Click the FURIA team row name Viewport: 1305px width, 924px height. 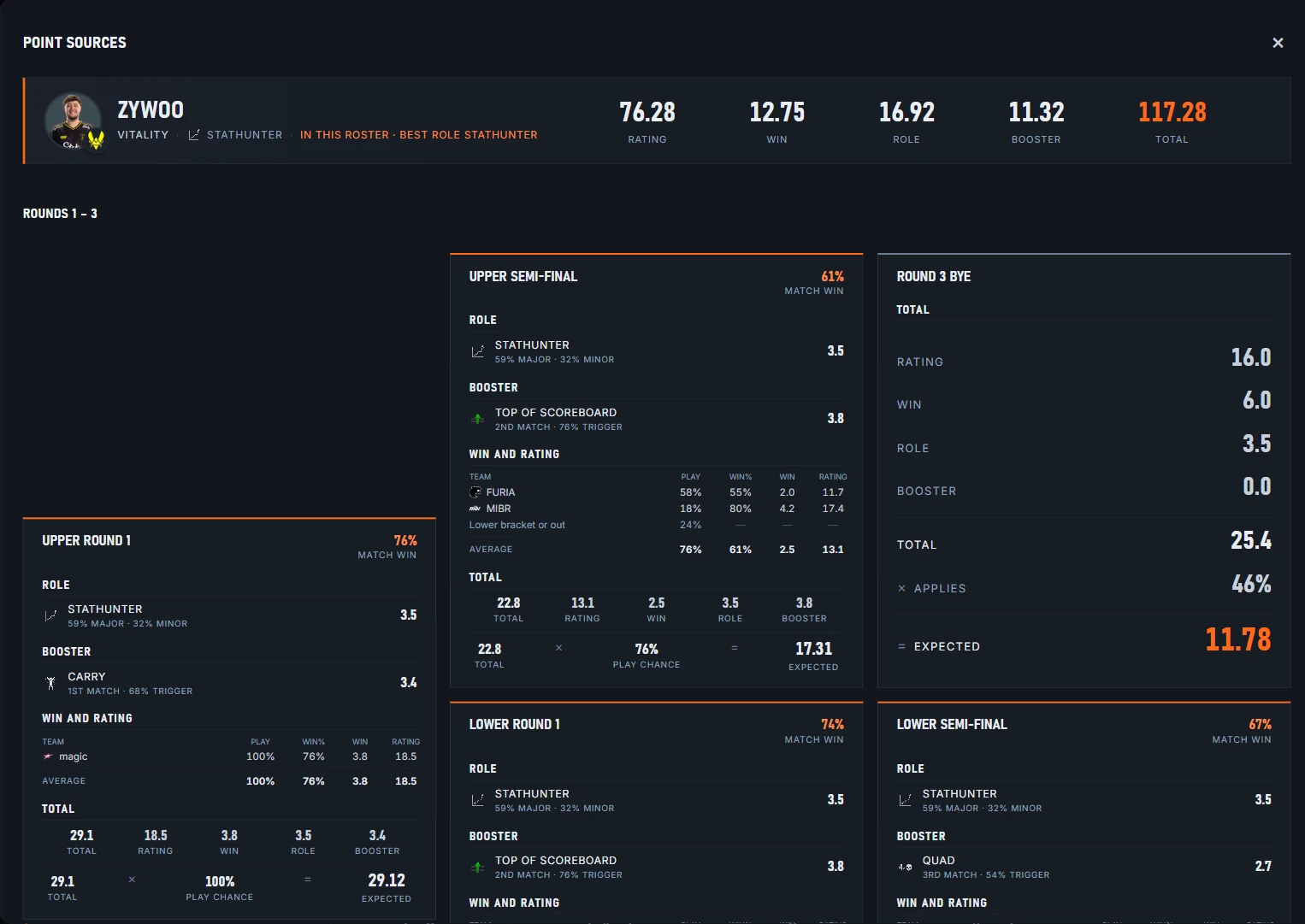[500, 492]
